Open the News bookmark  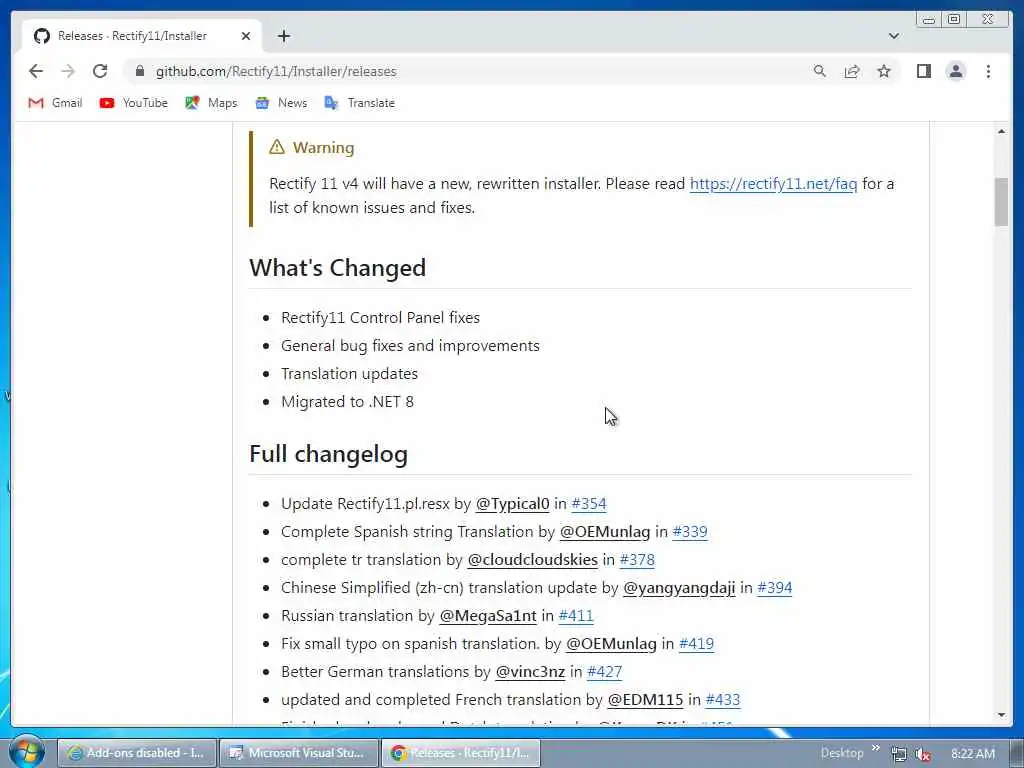pyautogui.click(x=281, y=103)
